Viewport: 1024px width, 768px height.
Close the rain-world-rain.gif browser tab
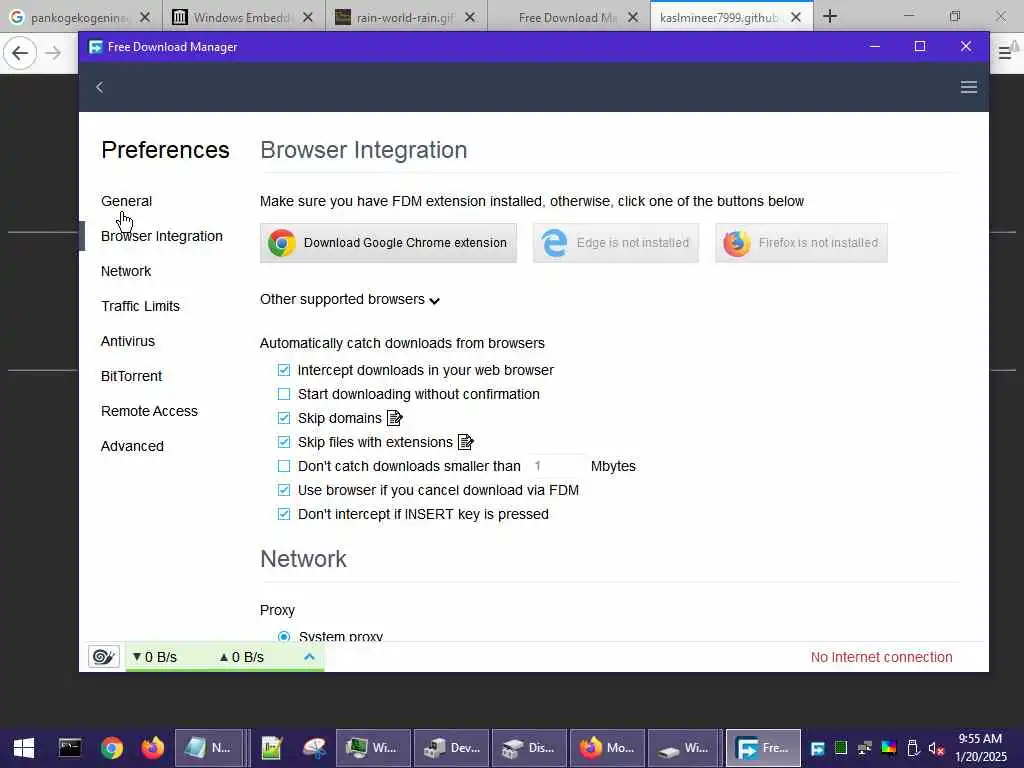(470, 18)
